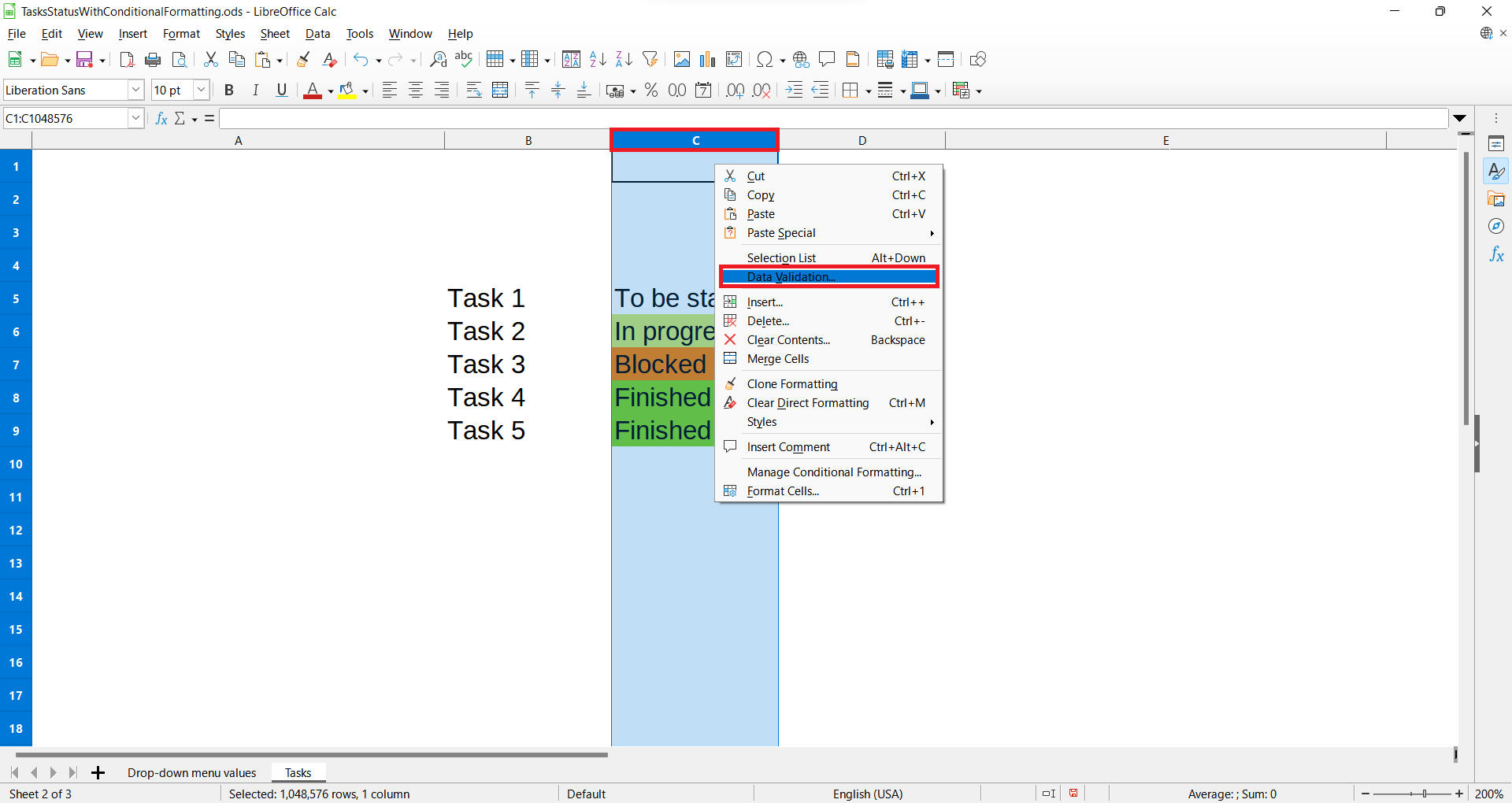Toggle italic formatting

pos(255,91)
